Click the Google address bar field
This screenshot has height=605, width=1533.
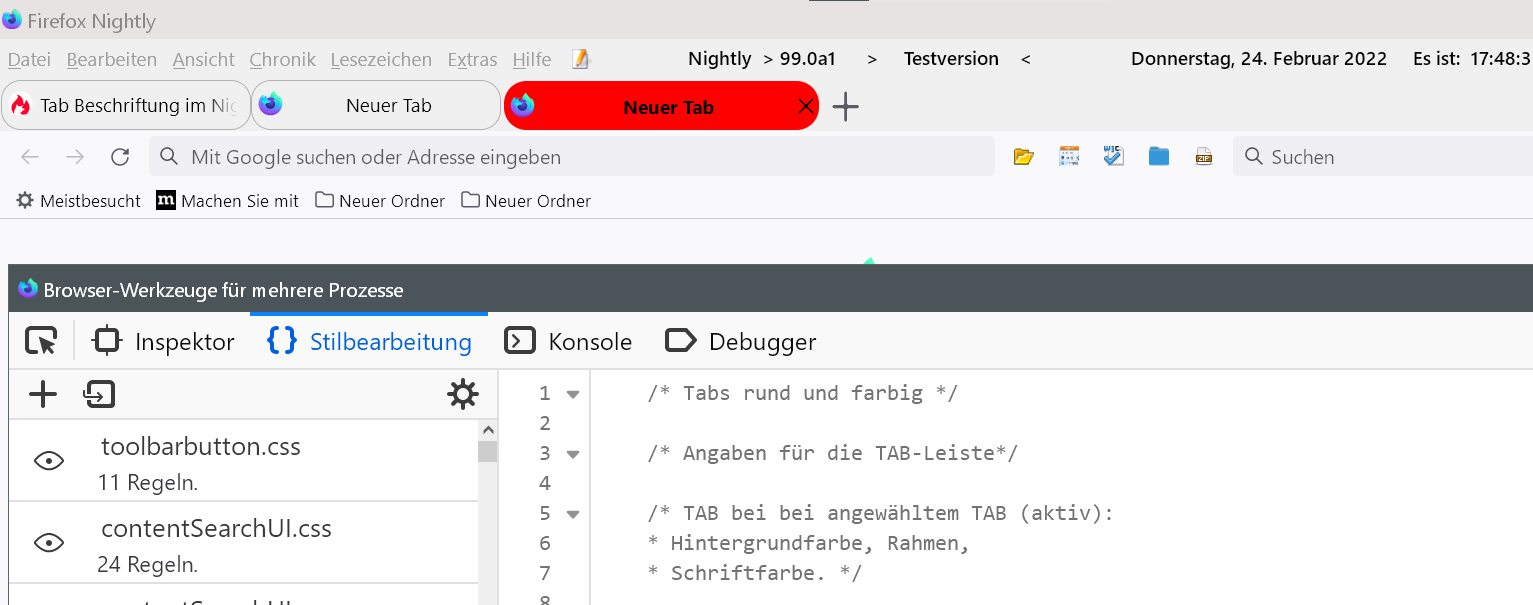572,157
